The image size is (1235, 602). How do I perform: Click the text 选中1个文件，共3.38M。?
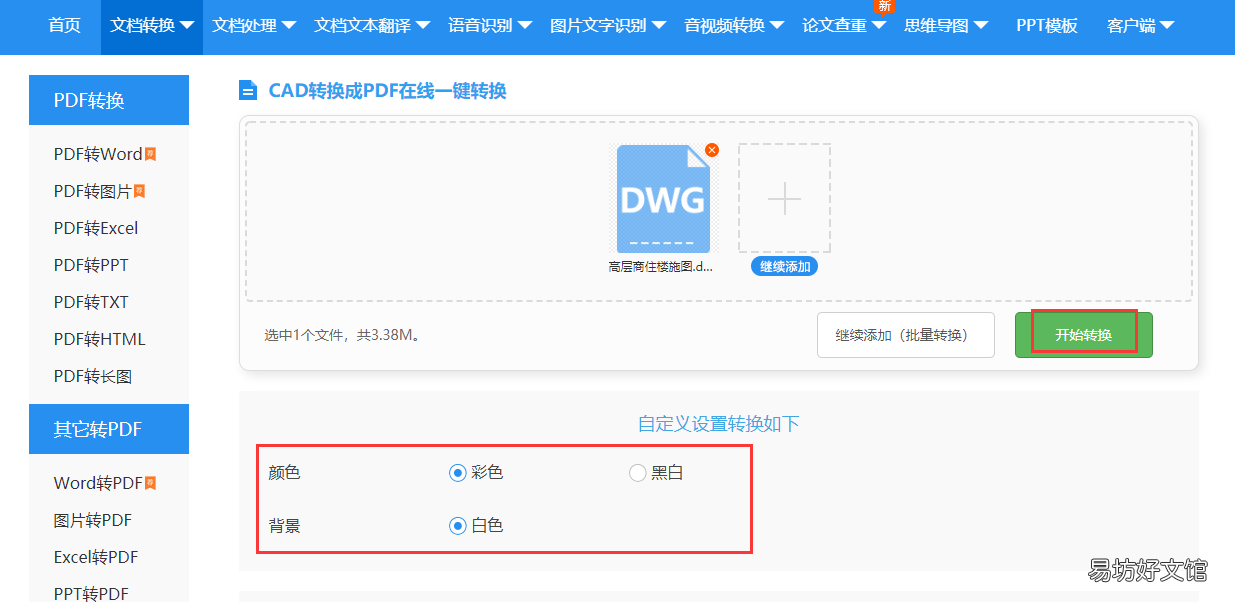click(x=345, y=335)
